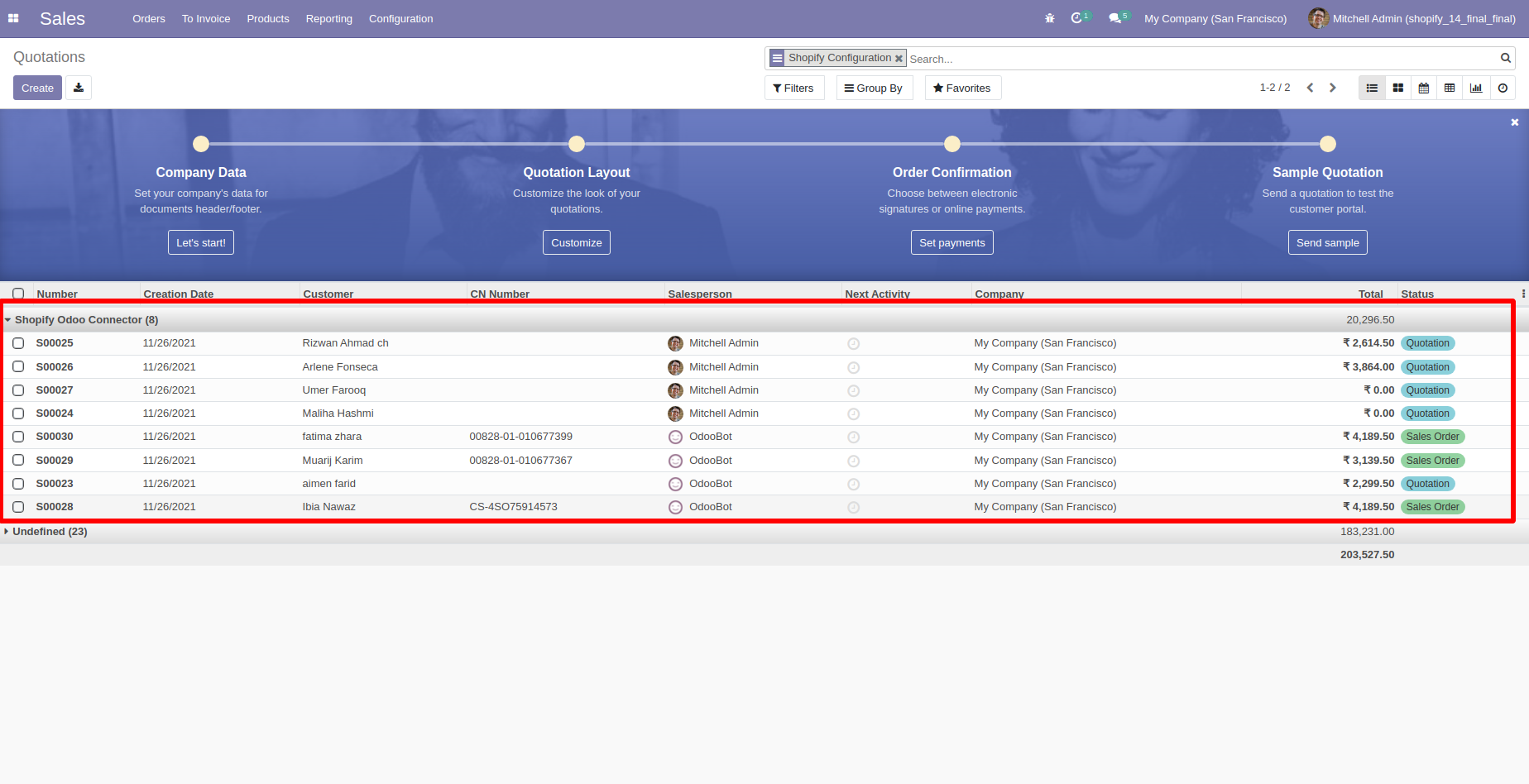1529x784 pixels.
Task: Click the search input field
Action: [x=1202, y=59]
